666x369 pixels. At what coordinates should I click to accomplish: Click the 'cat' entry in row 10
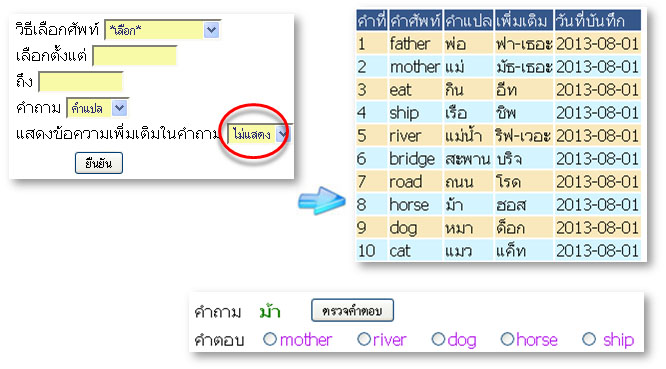pos(400,251)
